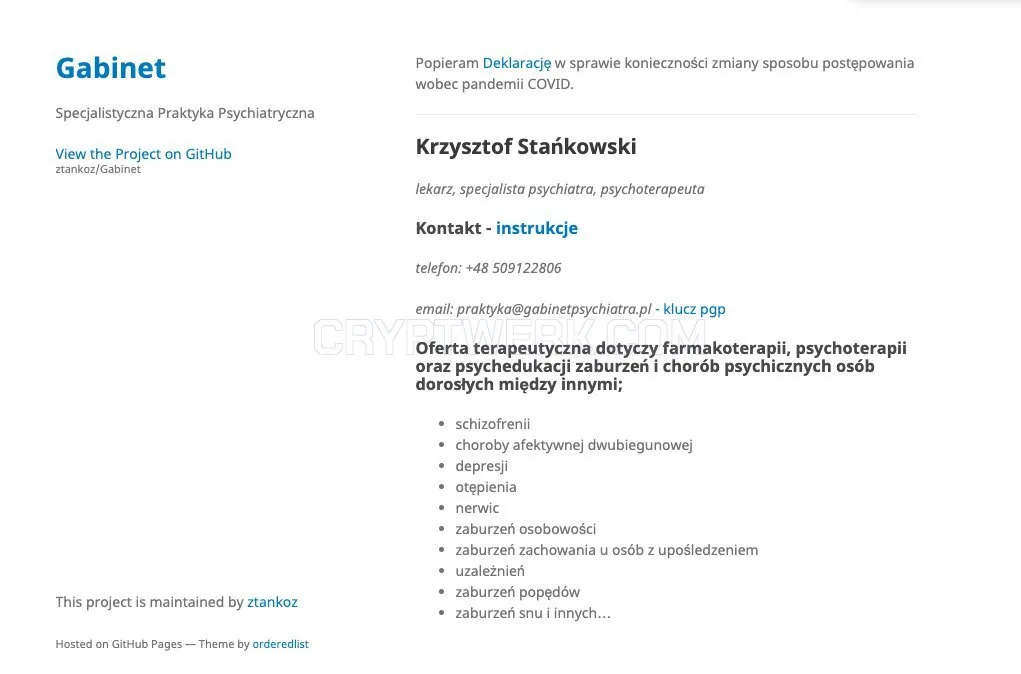Click the zaburzeń osobowości list item

click(x=525, y=529)
